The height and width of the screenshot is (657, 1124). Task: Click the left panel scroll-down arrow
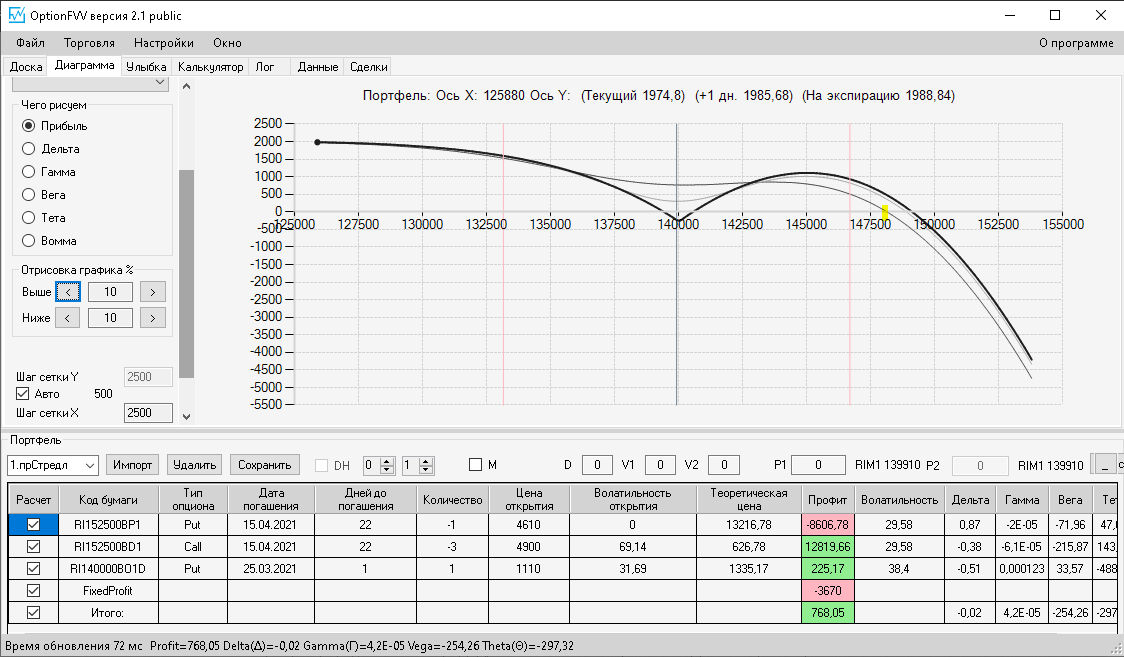click(186, 416)
